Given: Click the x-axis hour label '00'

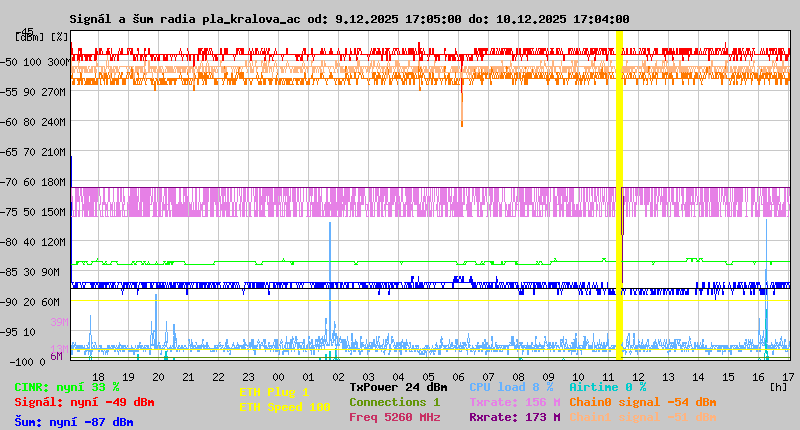Looking at the screenshot, I should (279, 377).
